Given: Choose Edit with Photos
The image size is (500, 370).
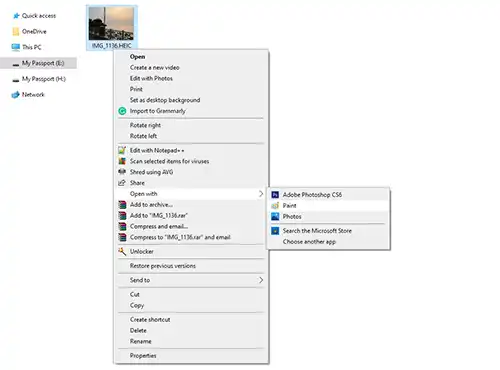Looking at the screenshot, I should (x=191, y=78).
